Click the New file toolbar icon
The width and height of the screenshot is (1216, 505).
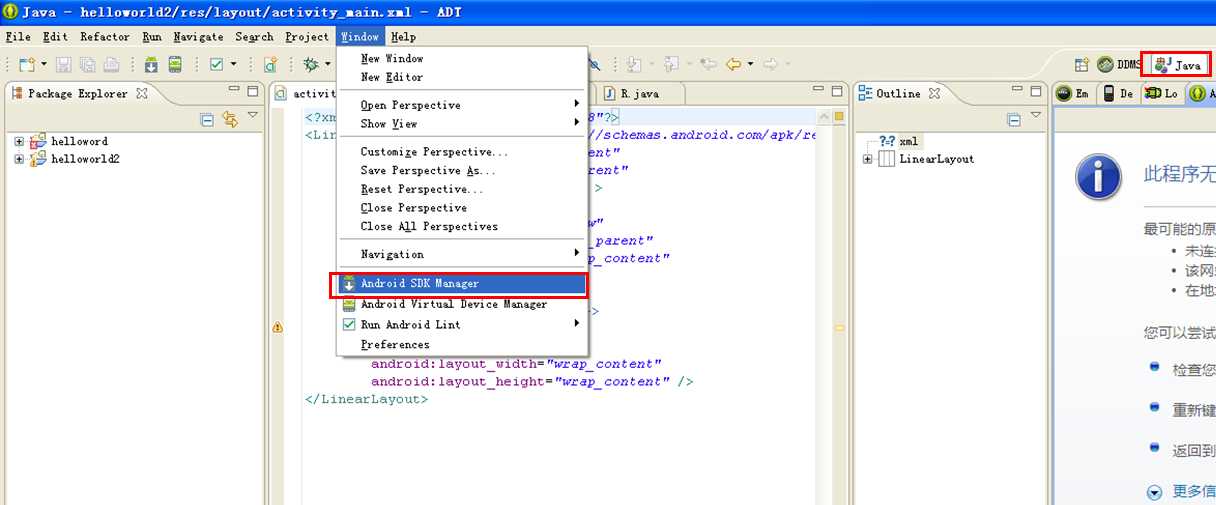[x=27, y=64]
